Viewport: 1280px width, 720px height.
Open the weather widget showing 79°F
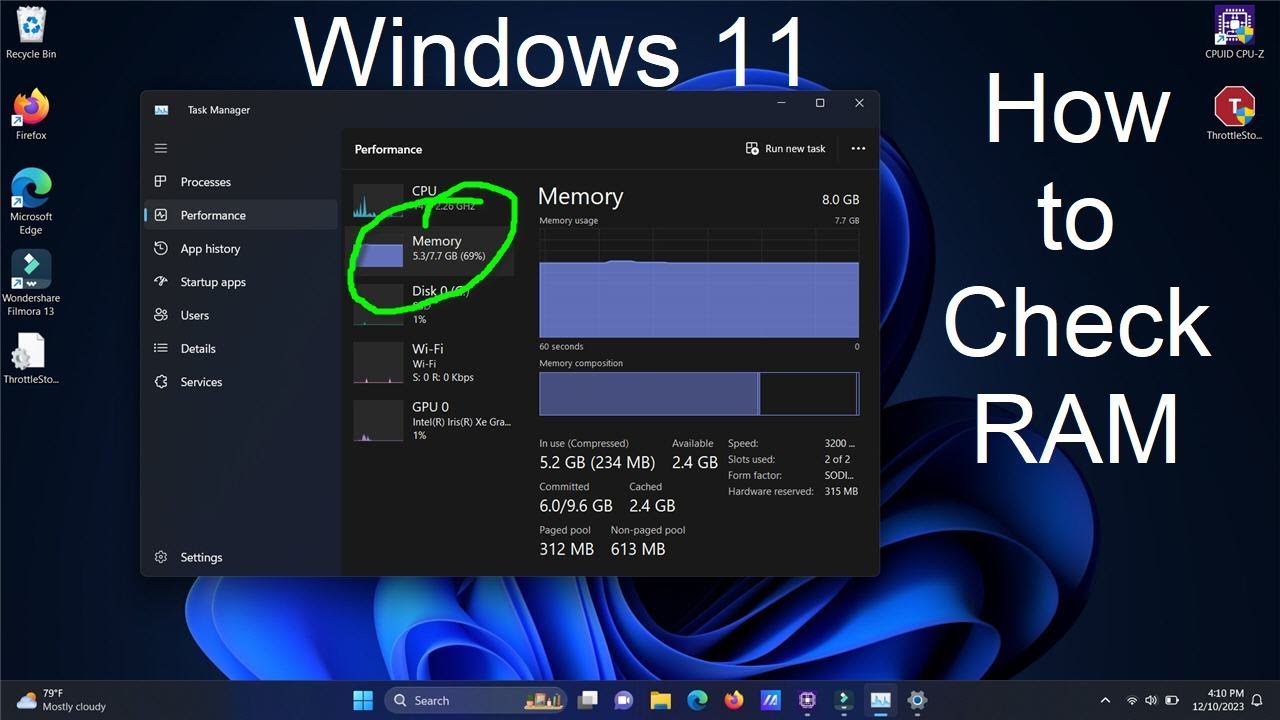point(62,700)
